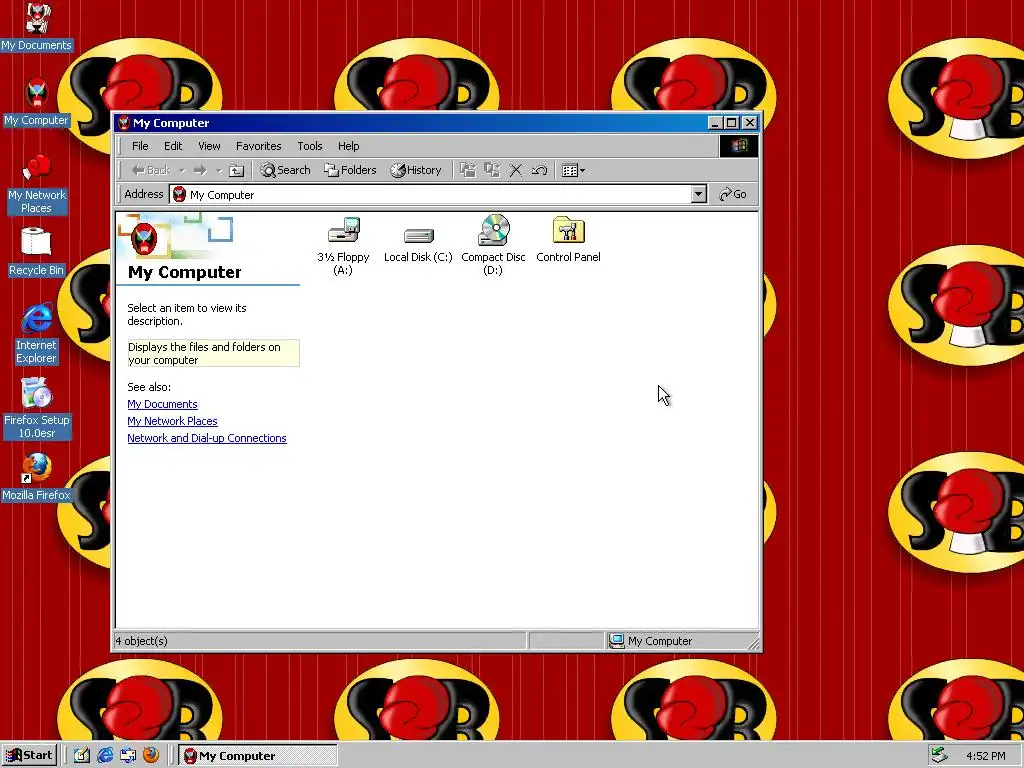
Task: Click the Delete (X) toolbar icon
Action: pos(516,170)
